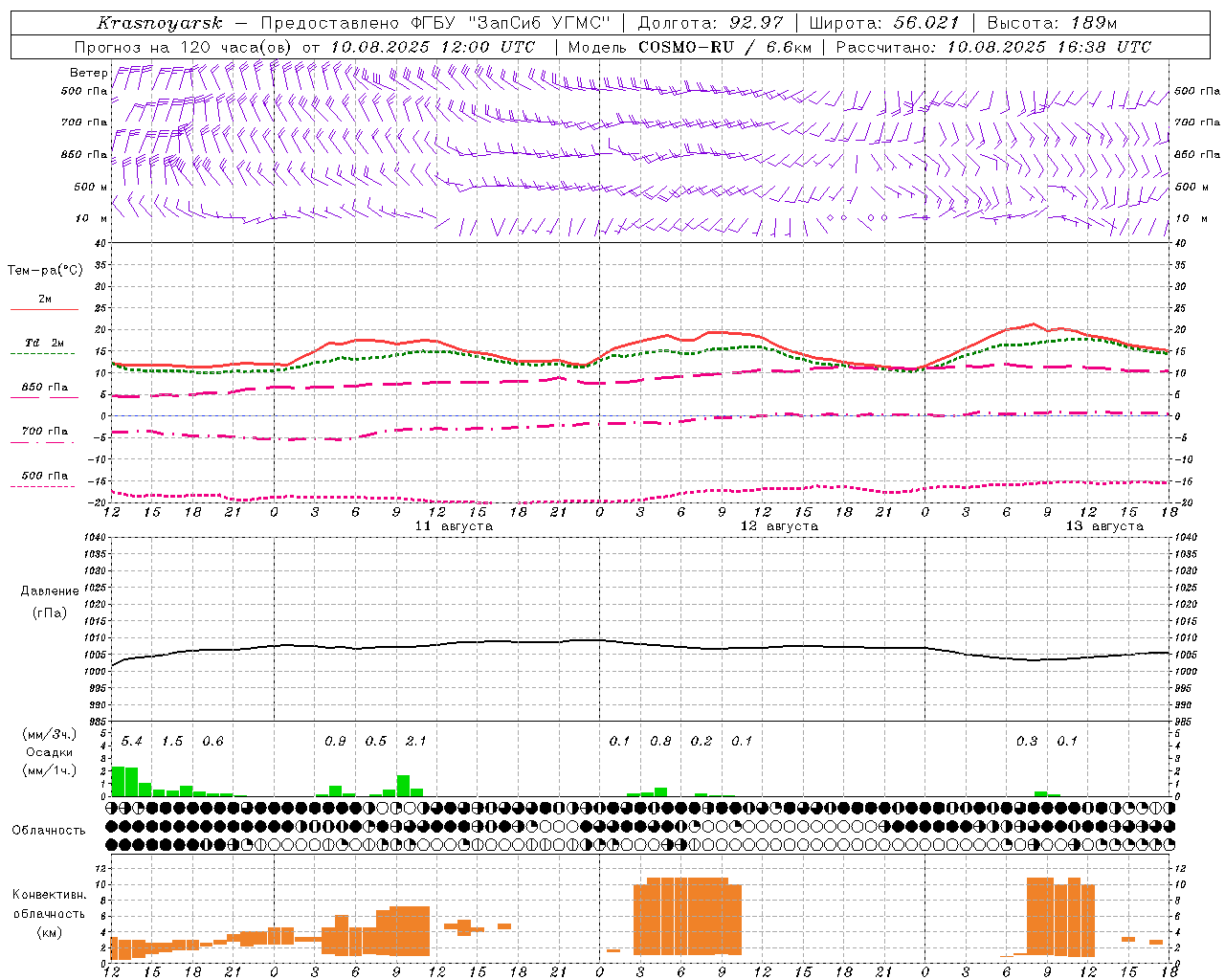This screenshot has height=980, width=1225.
Task: Click the "12 августа" date label
Action: point(779,526)
